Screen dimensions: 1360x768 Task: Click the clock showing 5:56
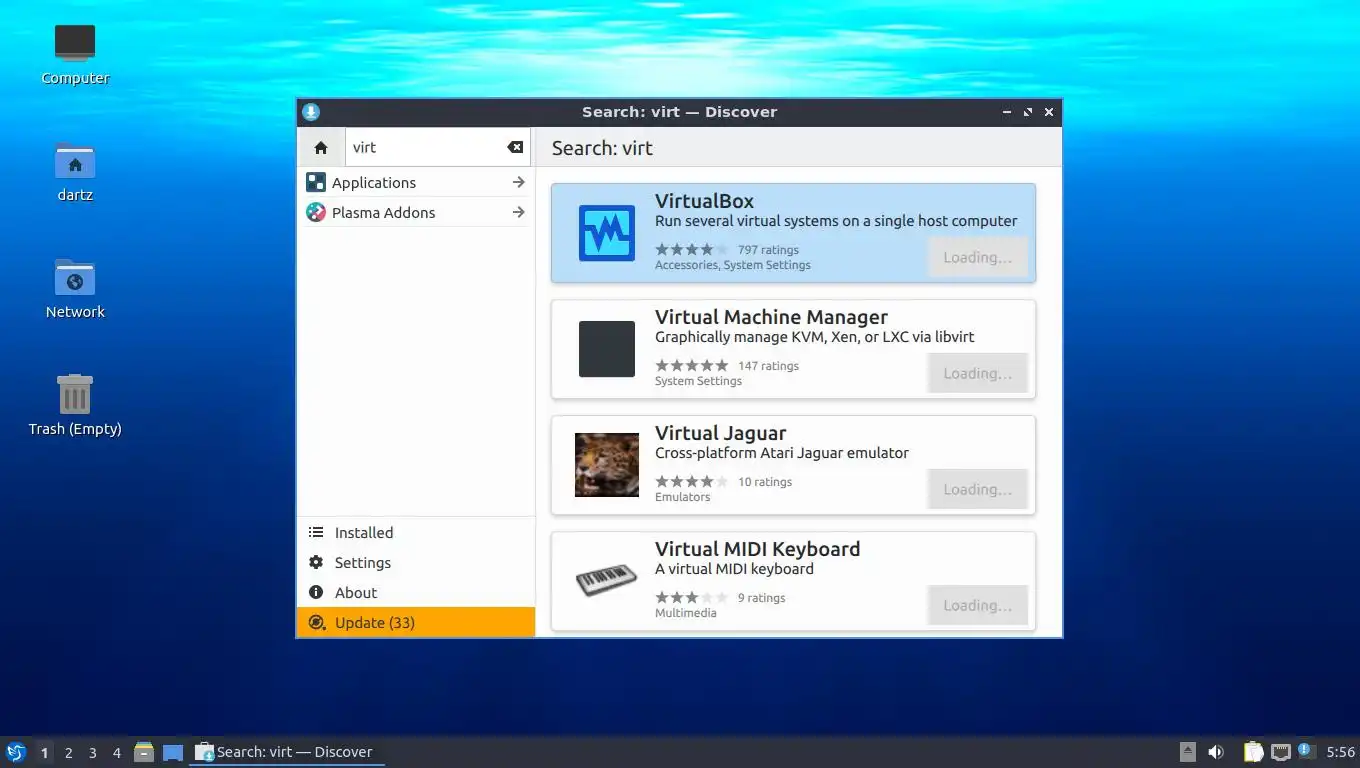click(x=1340, y=752)
